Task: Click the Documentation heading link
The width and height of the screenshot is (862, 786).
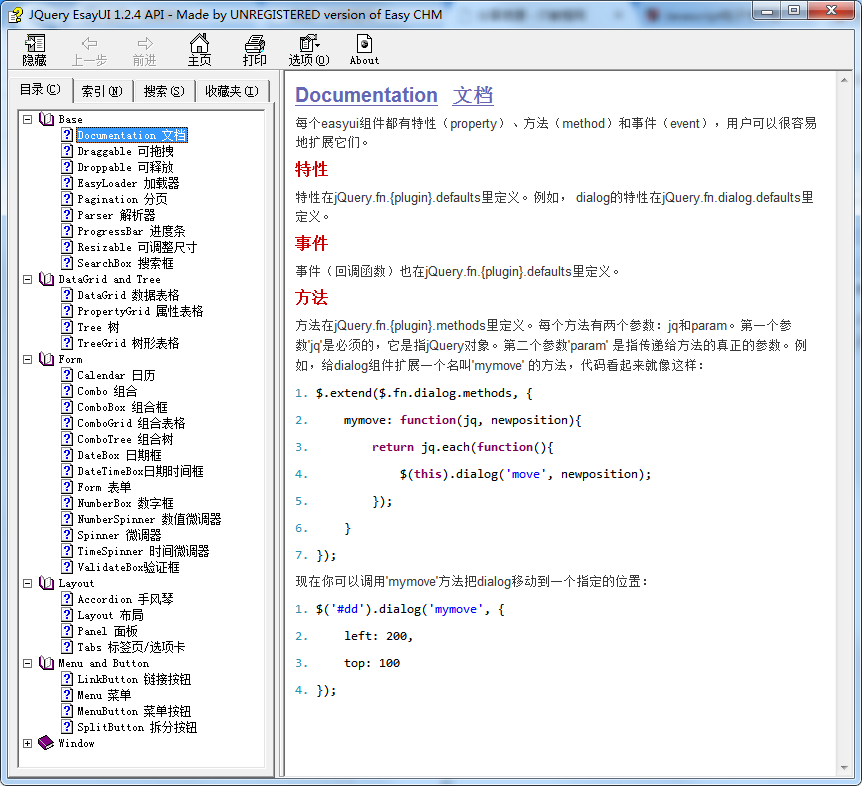Action: 366,95
